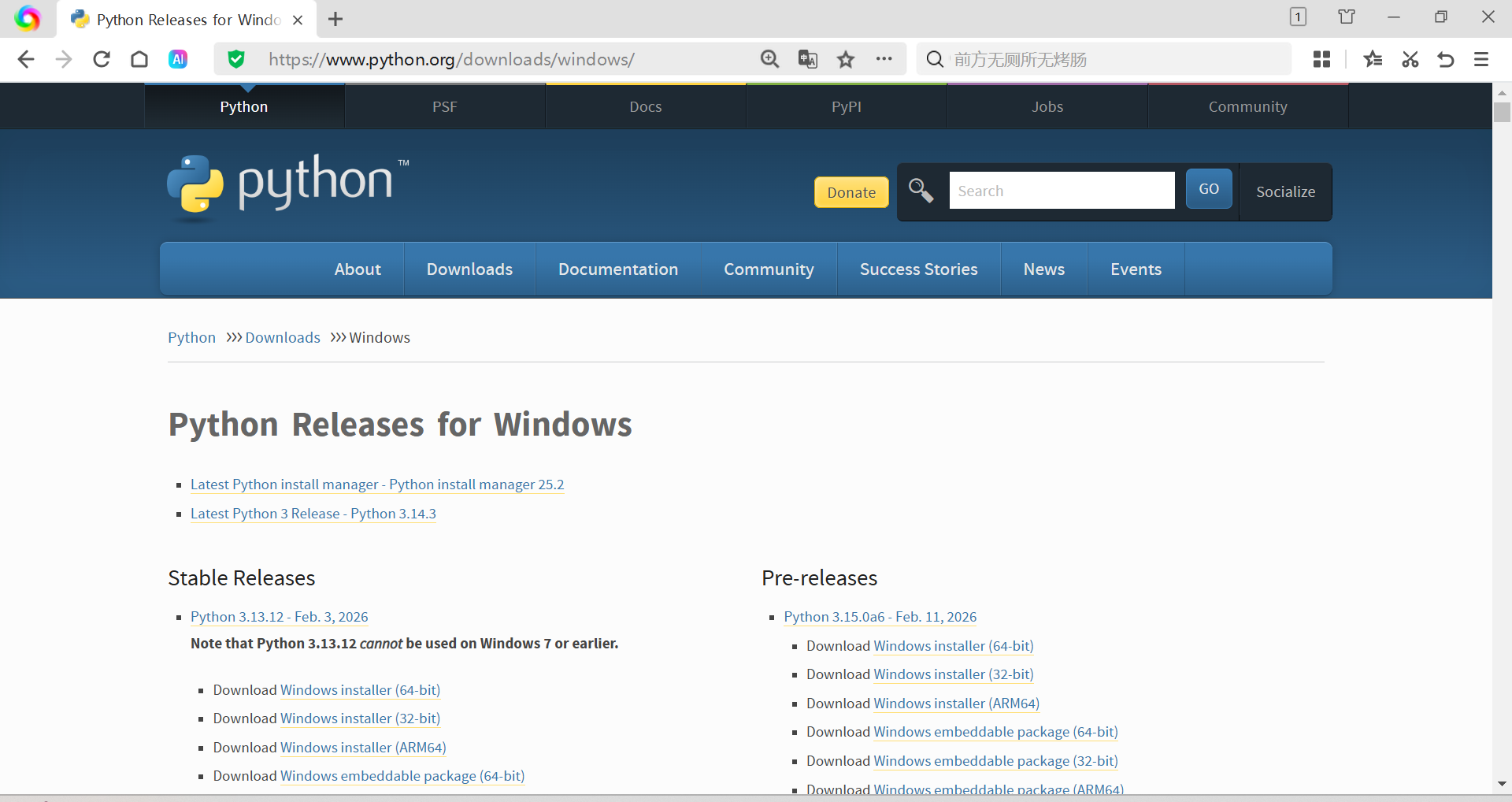
Task: Open the page zoom magnifier control
Action: click(x=769, y=59)
